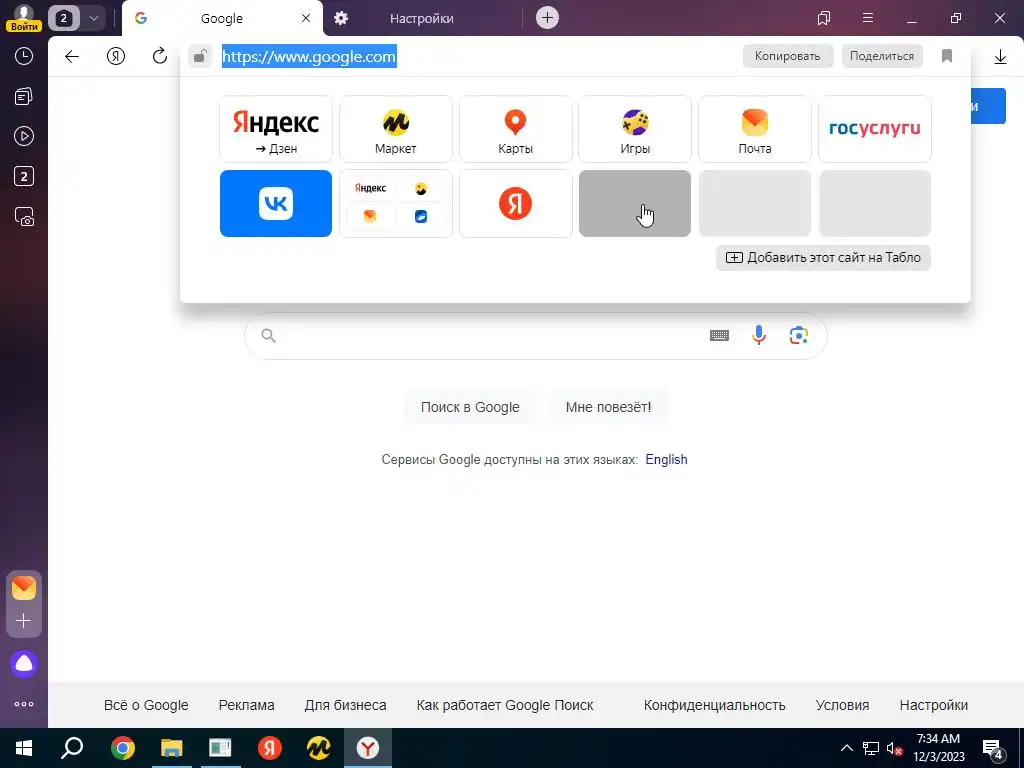Open the Collections notes icon in sidebar

[24, 97]
